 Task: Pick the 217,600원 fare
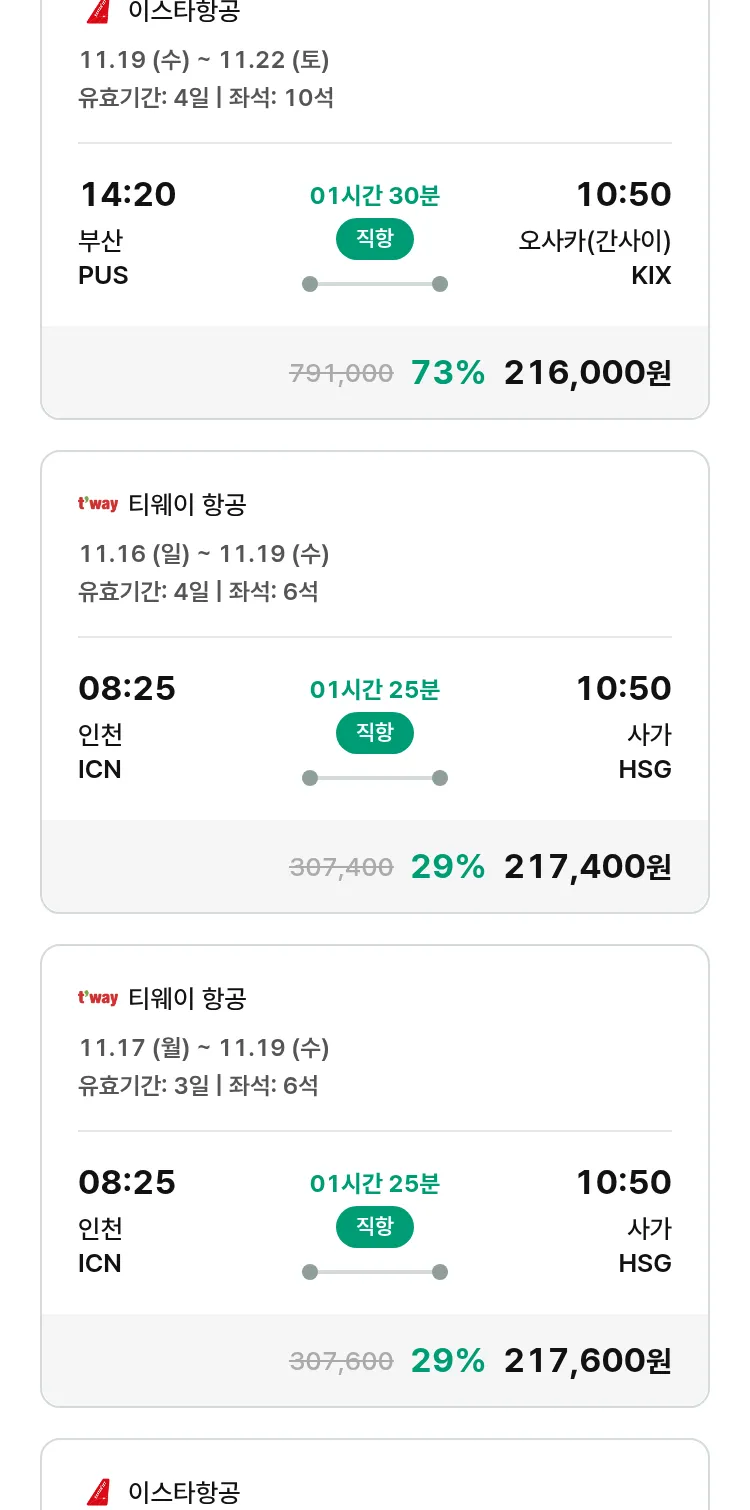[x=587, y=1361]
